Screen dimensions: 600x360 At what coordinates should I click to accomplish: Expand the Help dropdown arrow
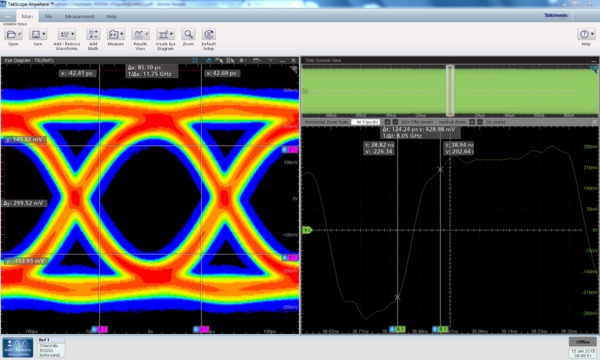pyautogui.click(x=592, y=34)
